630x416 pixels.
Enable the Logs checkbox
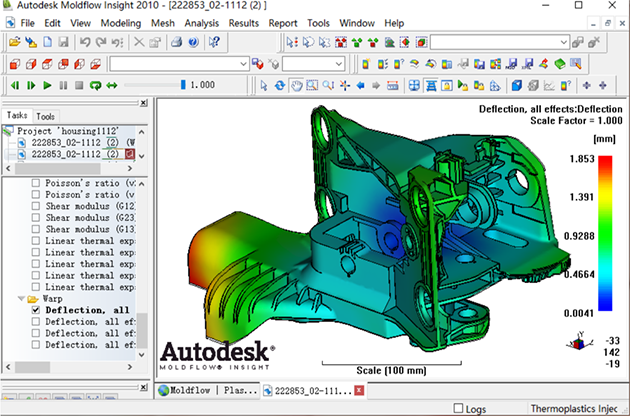pos(458,408)
